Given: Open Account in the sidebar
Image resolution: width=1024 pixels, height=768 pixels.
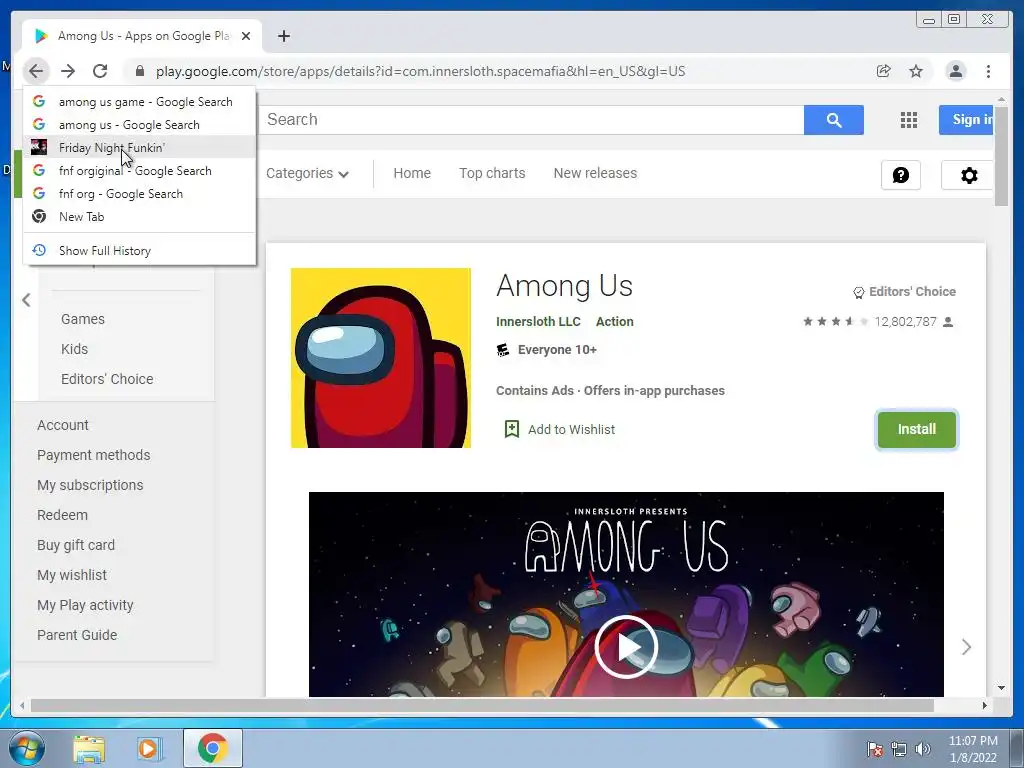Looking at the screenshot, I should (63, 424).
